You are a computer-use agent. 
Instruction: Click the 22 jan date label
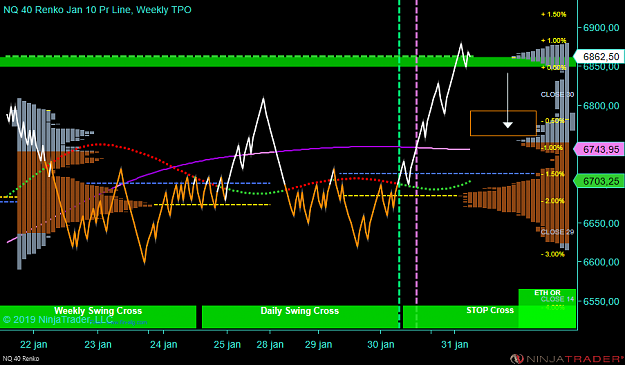[33, 344]
